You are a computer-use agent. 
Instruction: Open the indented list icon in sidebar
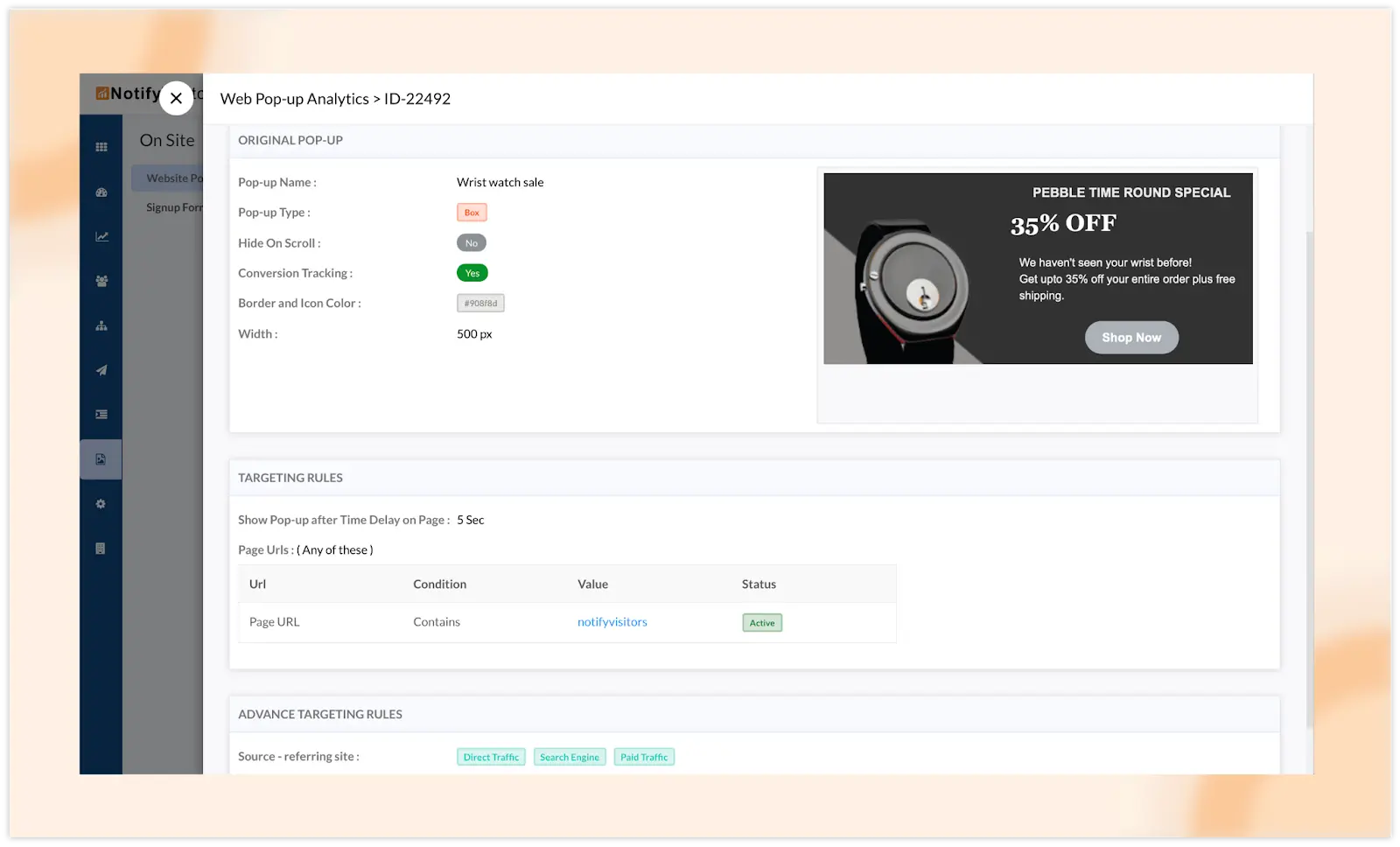click(101, 415)
